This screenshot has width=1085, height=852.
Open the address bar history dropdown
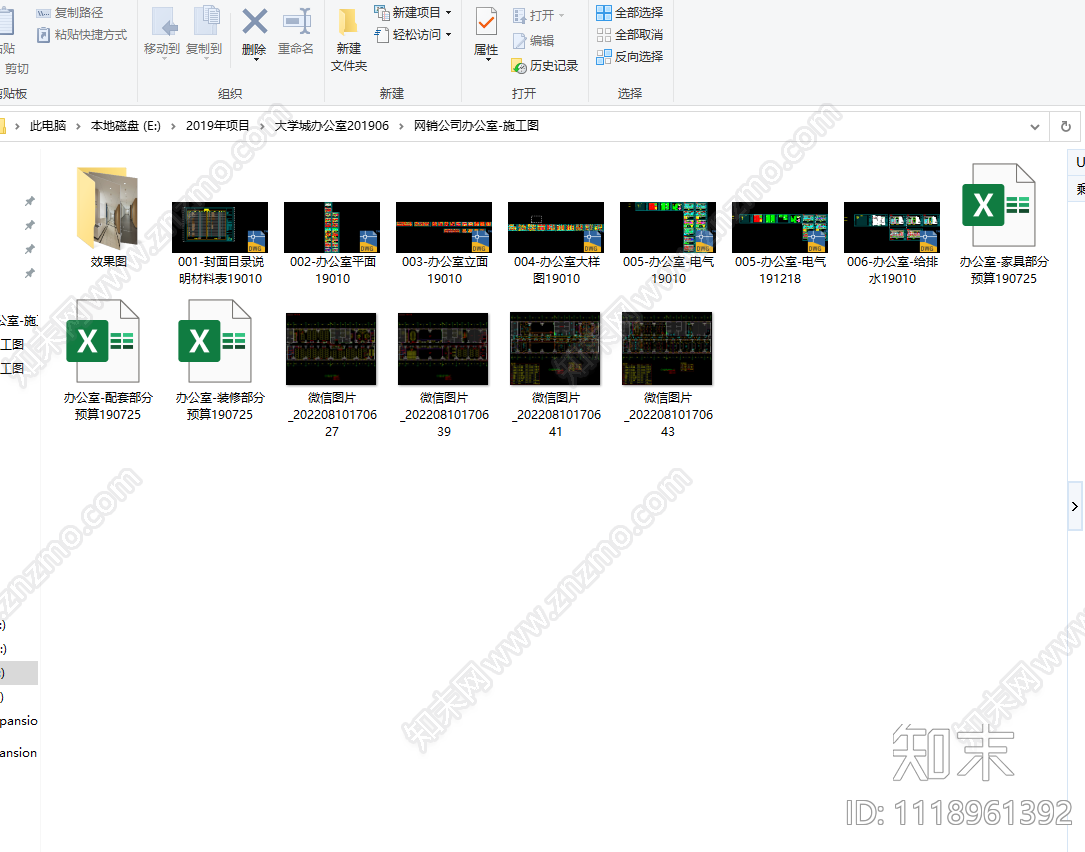click(x=1034, y=127)
